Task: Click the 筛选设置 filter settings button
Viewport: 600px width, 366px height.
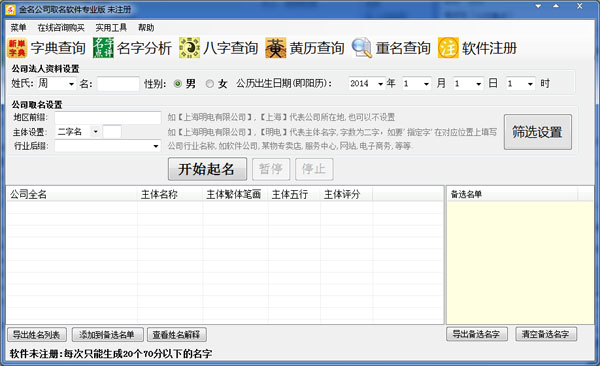Action: click(x=538, y=132)
